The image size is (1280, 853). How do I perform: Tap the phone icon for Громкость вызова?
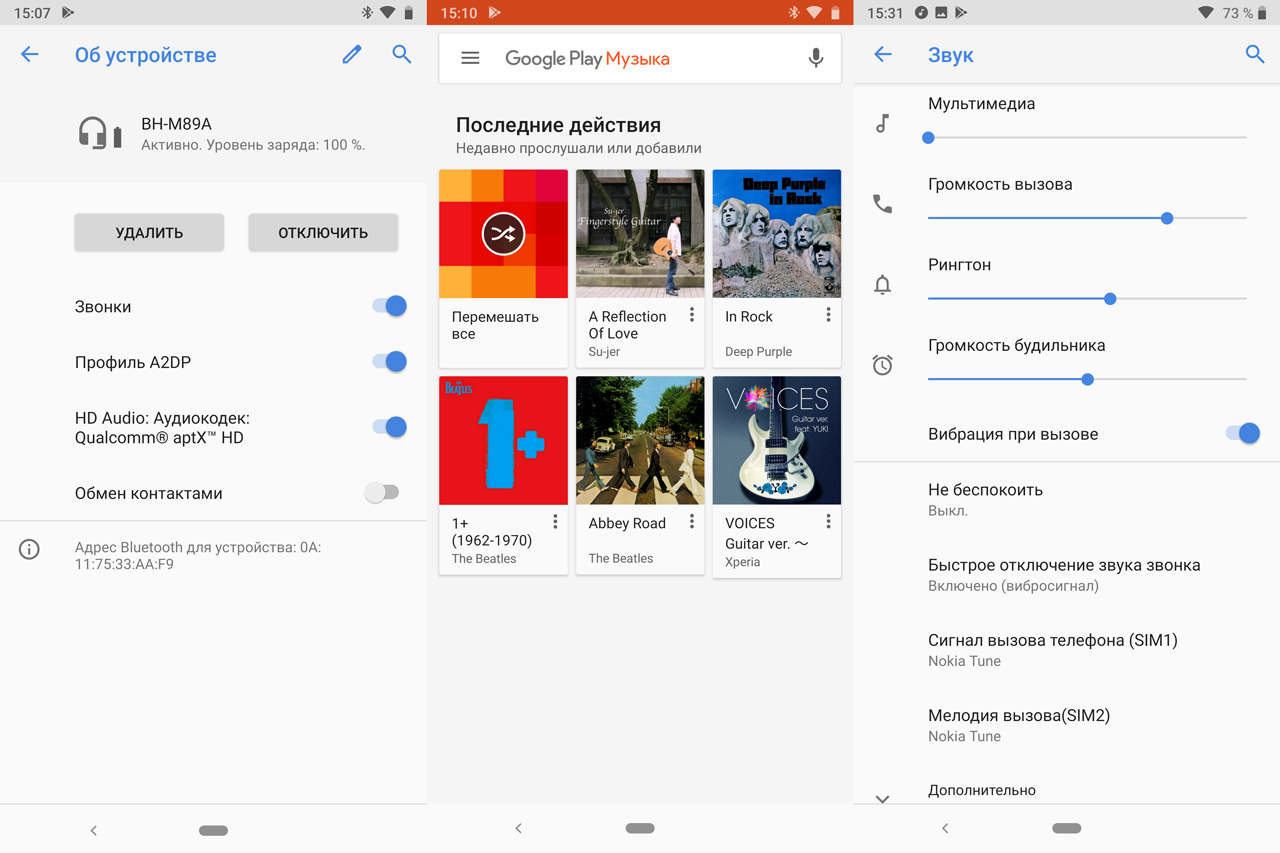882,204
